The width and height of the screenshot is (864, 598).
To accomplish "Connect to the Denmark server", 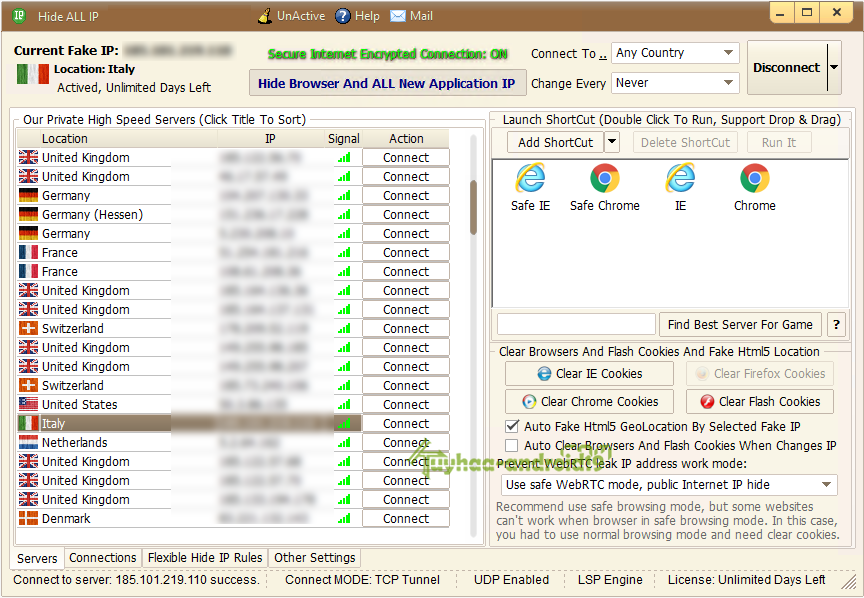I will click(x=406, y=518).
